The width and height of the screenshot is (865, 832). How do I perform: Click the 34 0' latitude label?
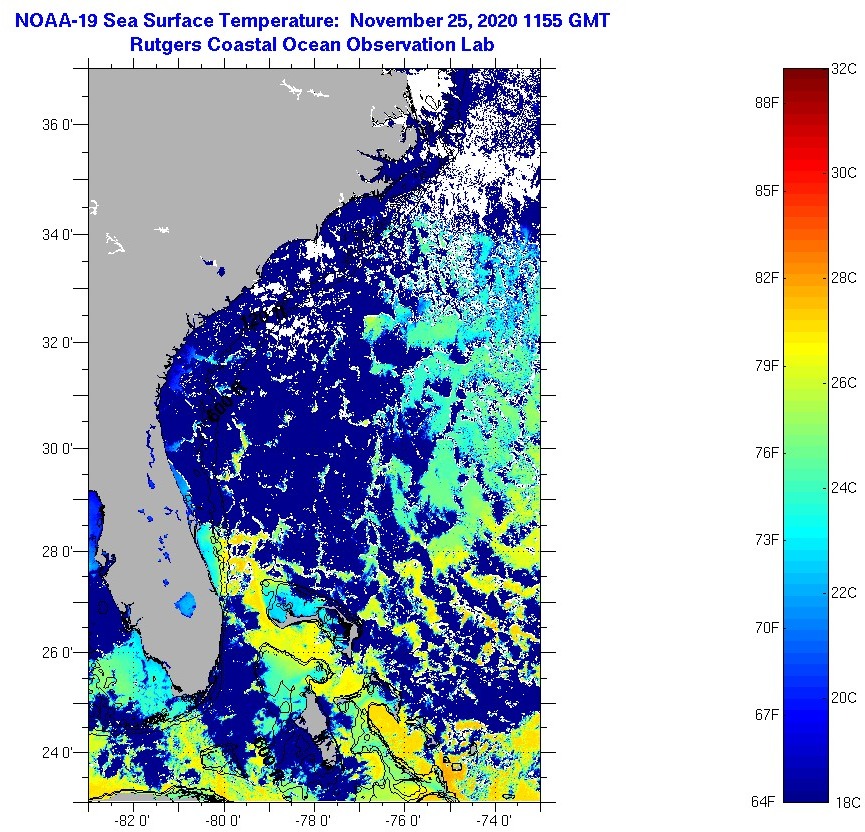pyautogui.click(x=57, y=235)
